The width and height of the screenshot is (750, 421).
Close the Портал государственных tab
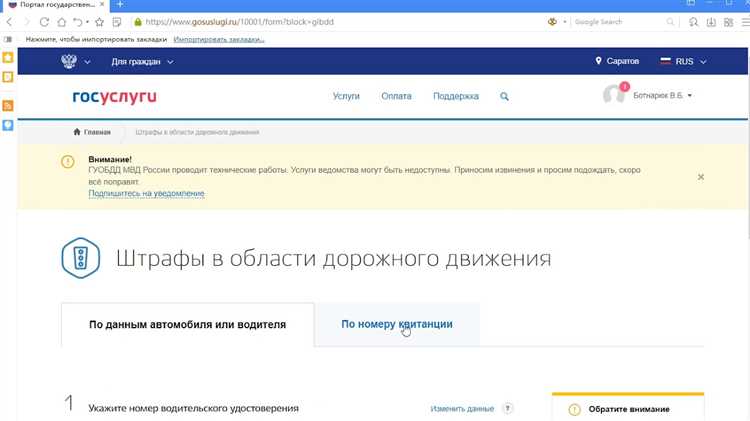pyautogui.click(x=102, y=4)
